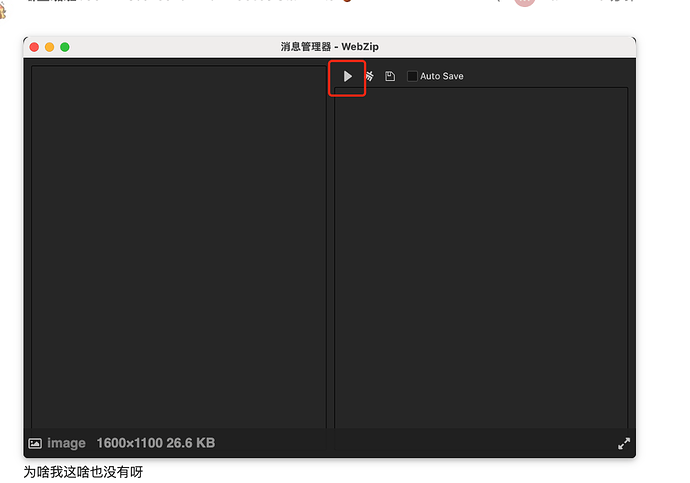Click the clear broom icon
The width and height of the screenshot is (690, 483).
pos(370,76)
